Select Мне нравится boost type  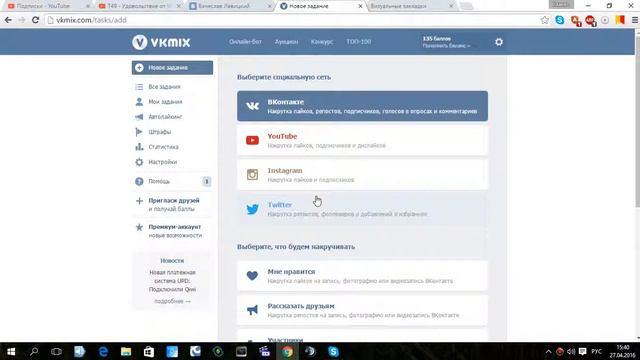pyautogui.click(x=362, y=276)
